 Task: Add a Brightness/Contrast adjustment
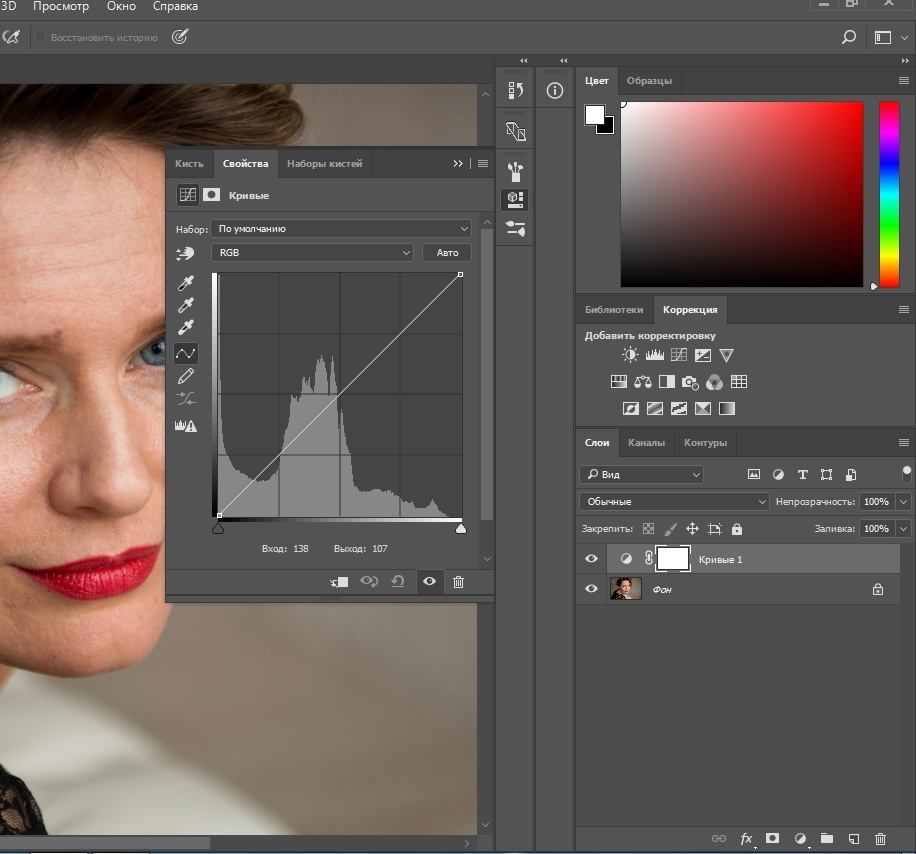[x=630, y=355]
